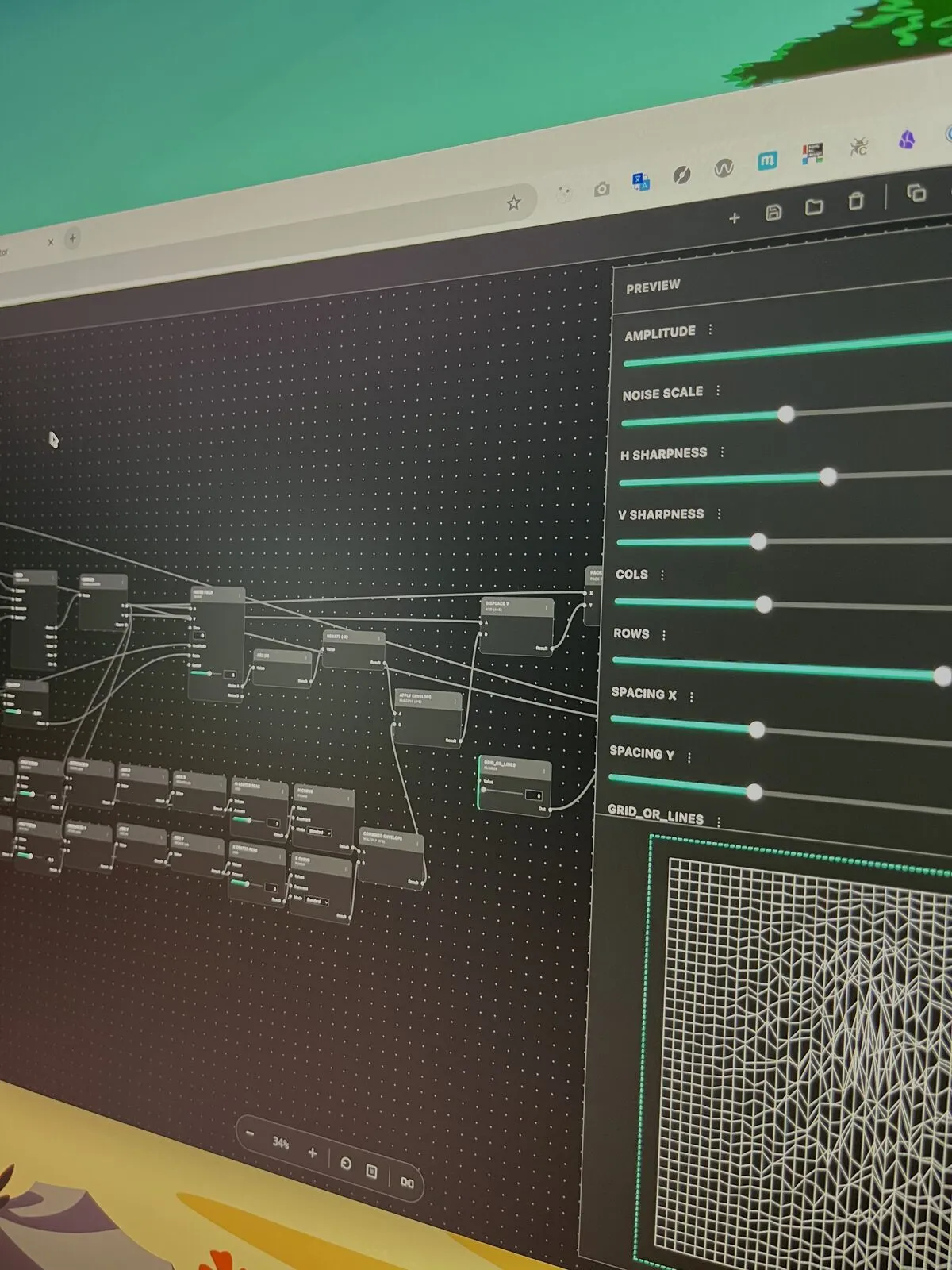
Task: Zoom out with the minus button
Action: (251, 1133)
